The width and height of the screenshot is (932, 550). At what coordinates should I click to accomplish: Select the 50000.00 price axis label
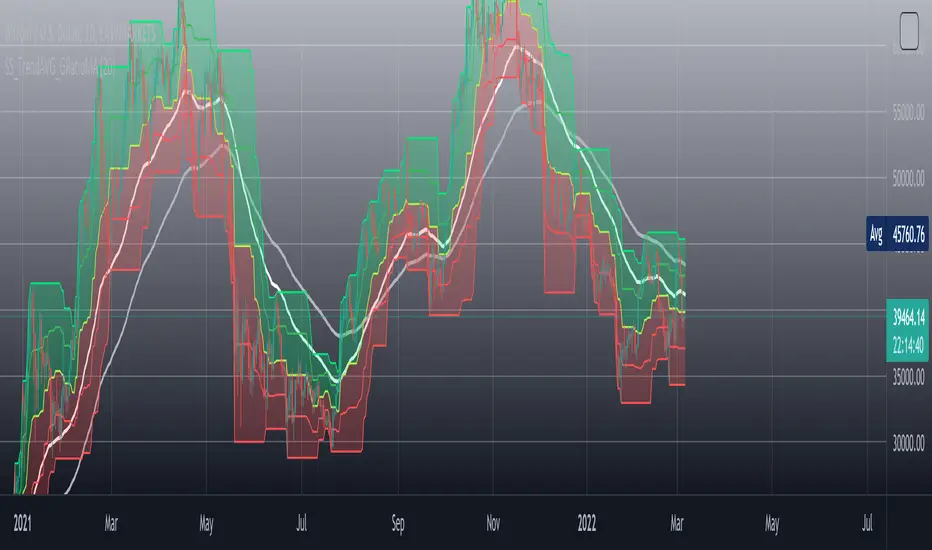tap(908, 178)
